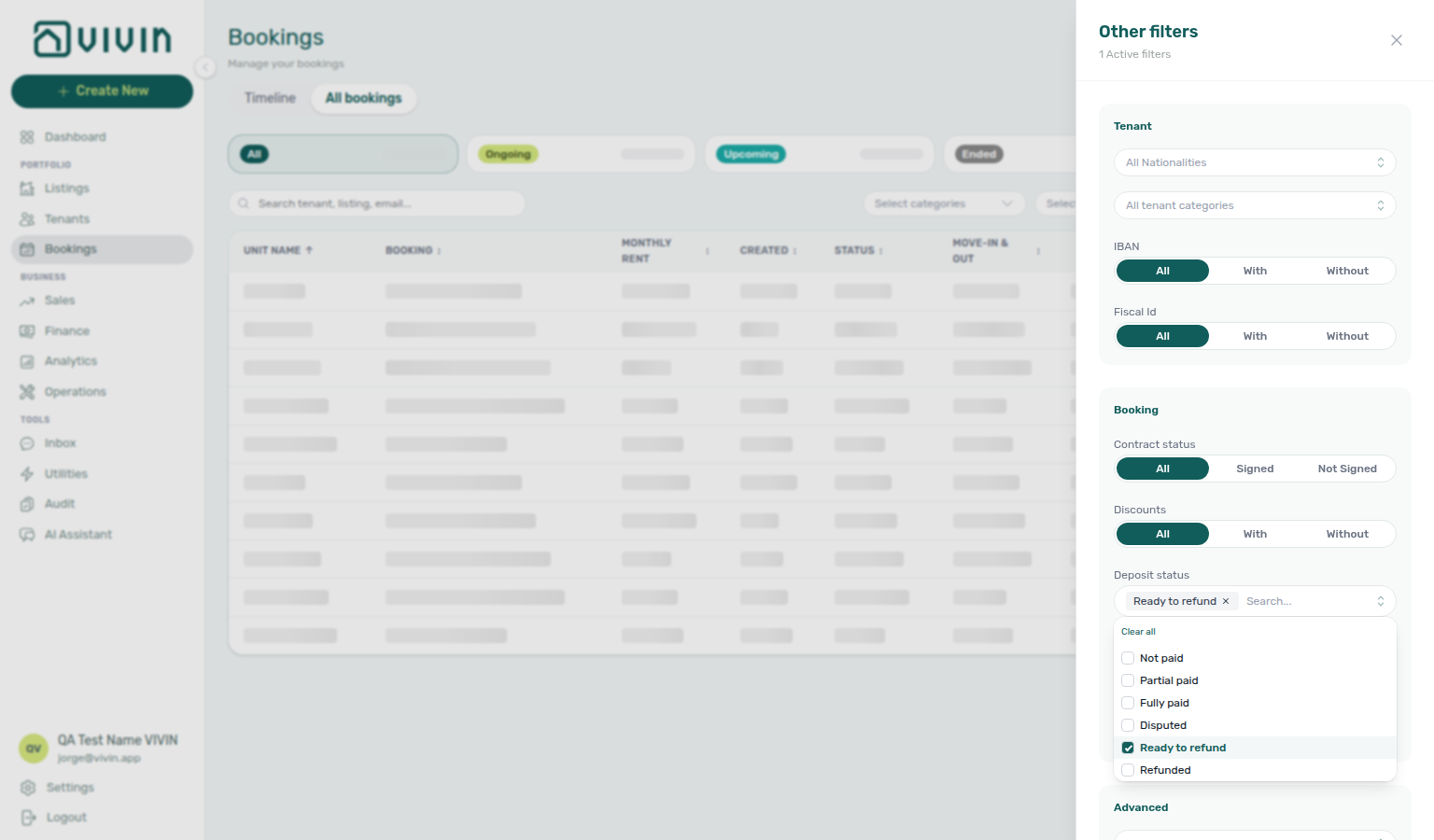Screen dimensions: 1434x840
Task: Select IBAN filter 'With'
Action: [x=1255, y=271]
